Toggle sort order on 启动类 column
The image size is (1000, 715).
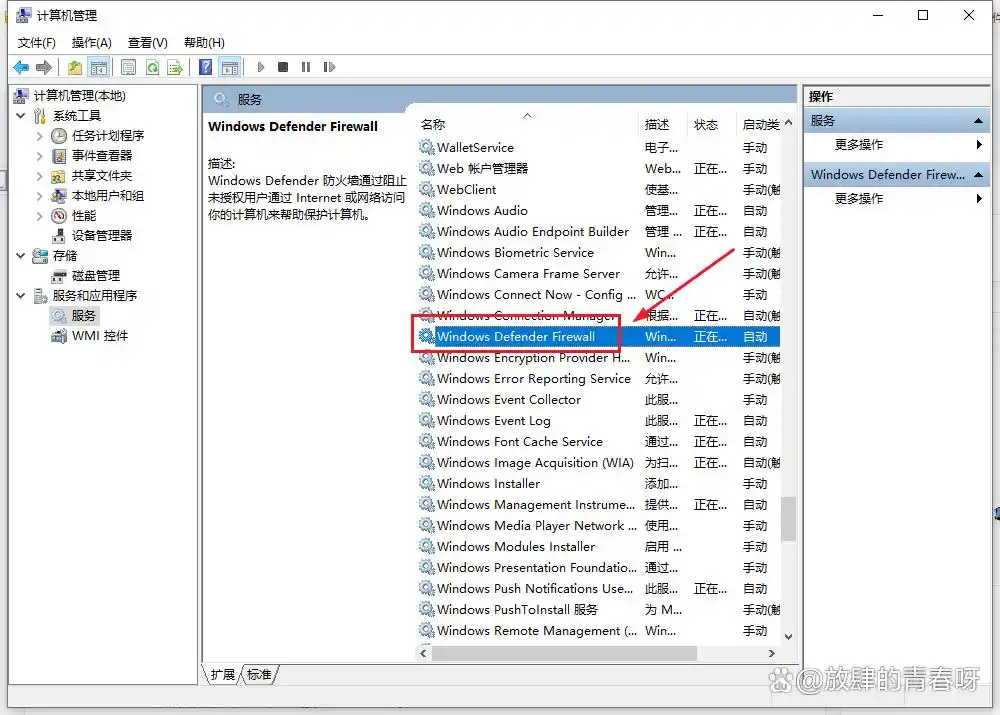click(762, 124)
